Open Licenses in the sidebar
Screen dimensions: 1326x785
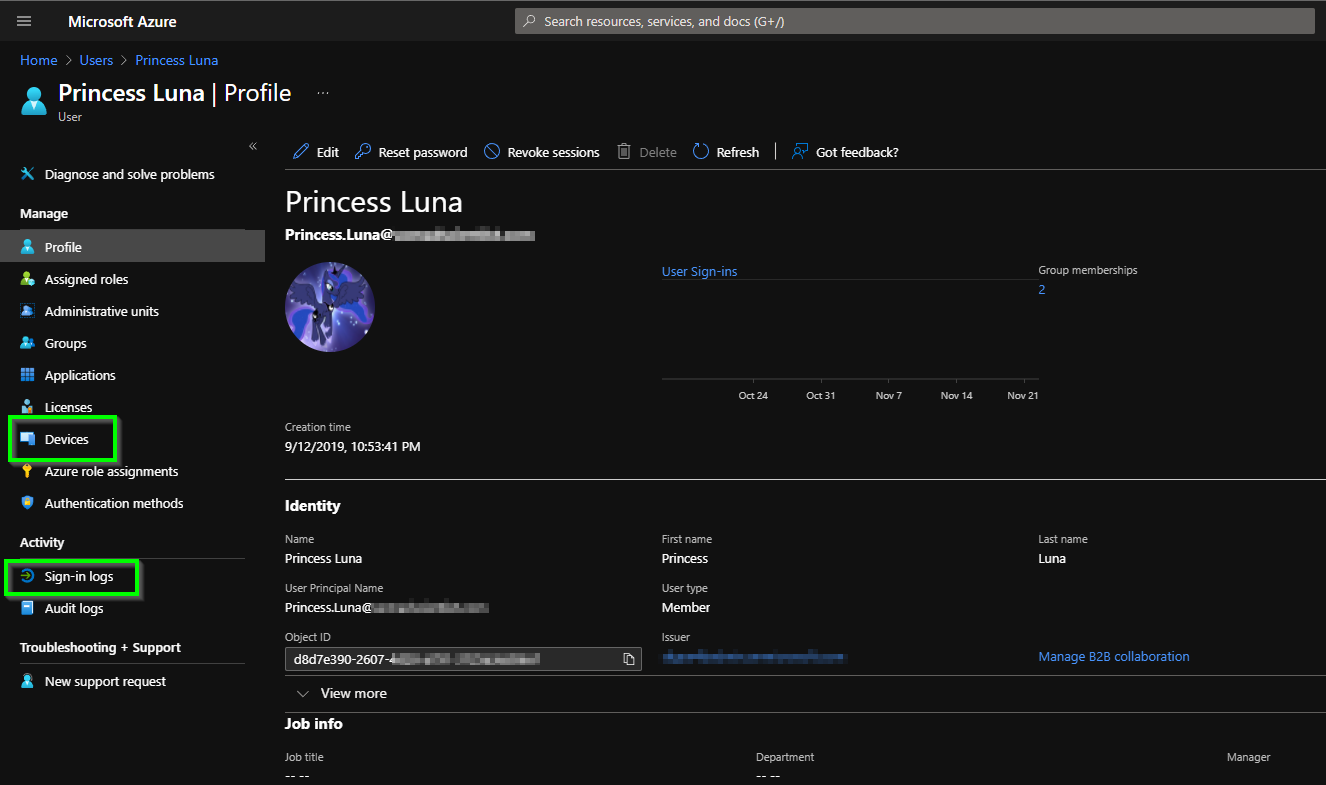tap(69, 407)
